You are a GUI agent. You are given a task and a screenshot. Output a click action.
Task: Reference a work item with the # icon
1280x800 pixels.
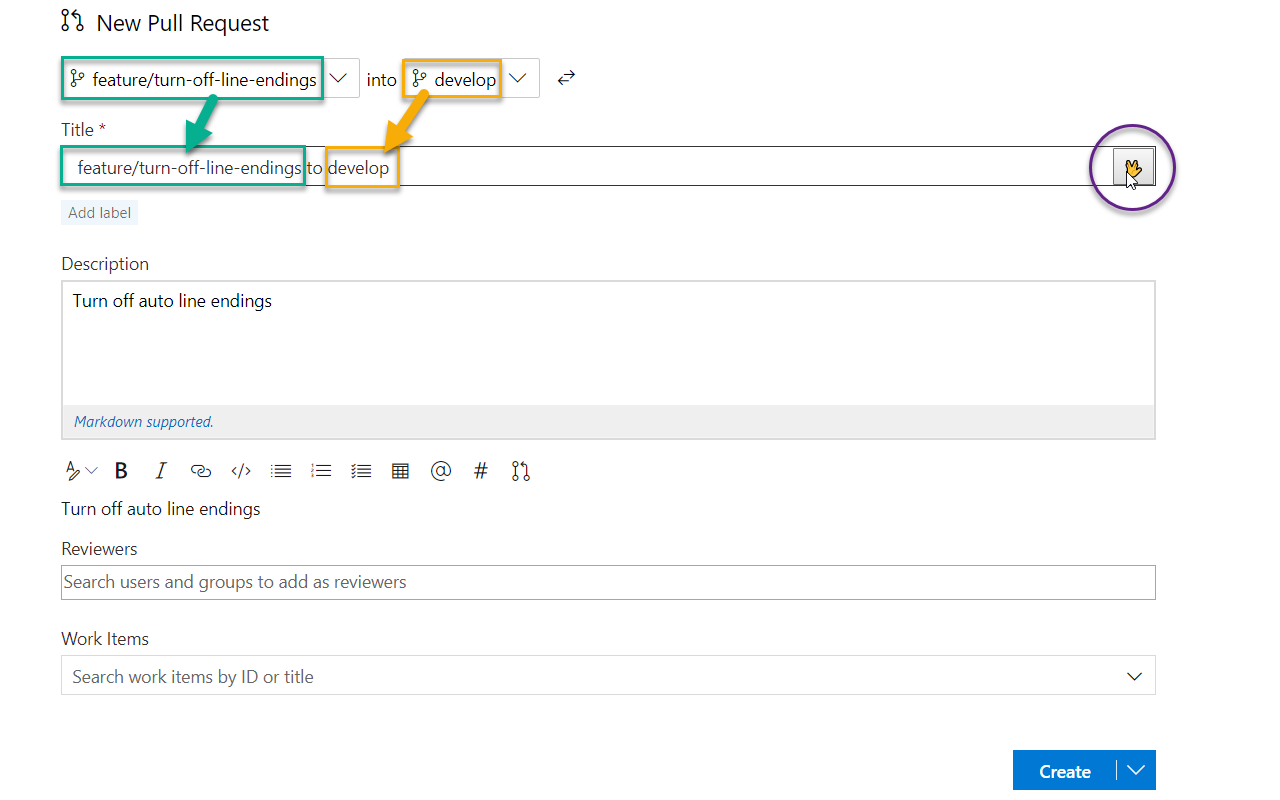[x=480, y=470]
